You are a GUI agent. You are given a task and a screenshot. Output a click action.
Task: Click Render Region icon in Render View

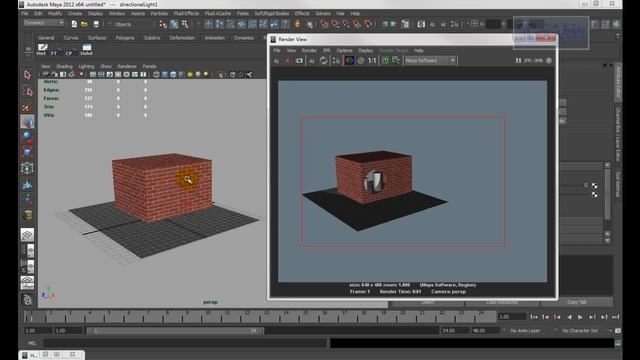click(x=288, y=60)
